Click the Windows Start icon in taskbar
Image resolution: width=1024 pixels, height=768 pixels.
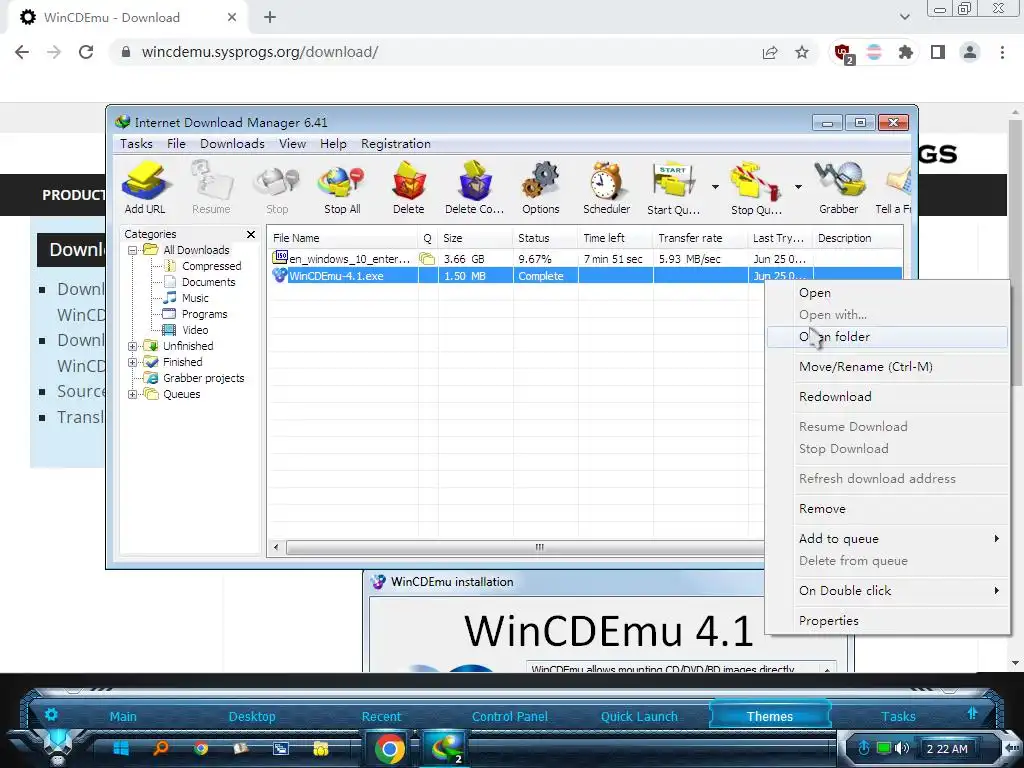coord(121,748)
